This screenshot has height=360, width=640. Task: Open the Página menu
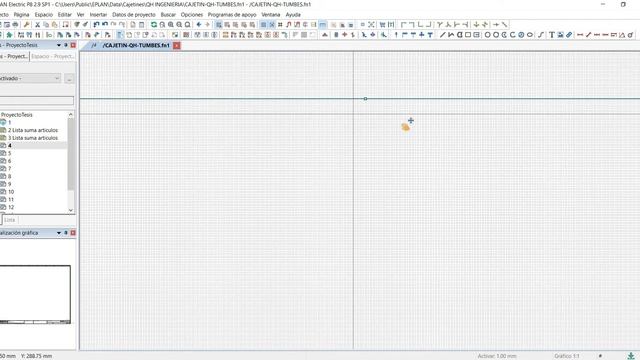[x=21, y=15]
